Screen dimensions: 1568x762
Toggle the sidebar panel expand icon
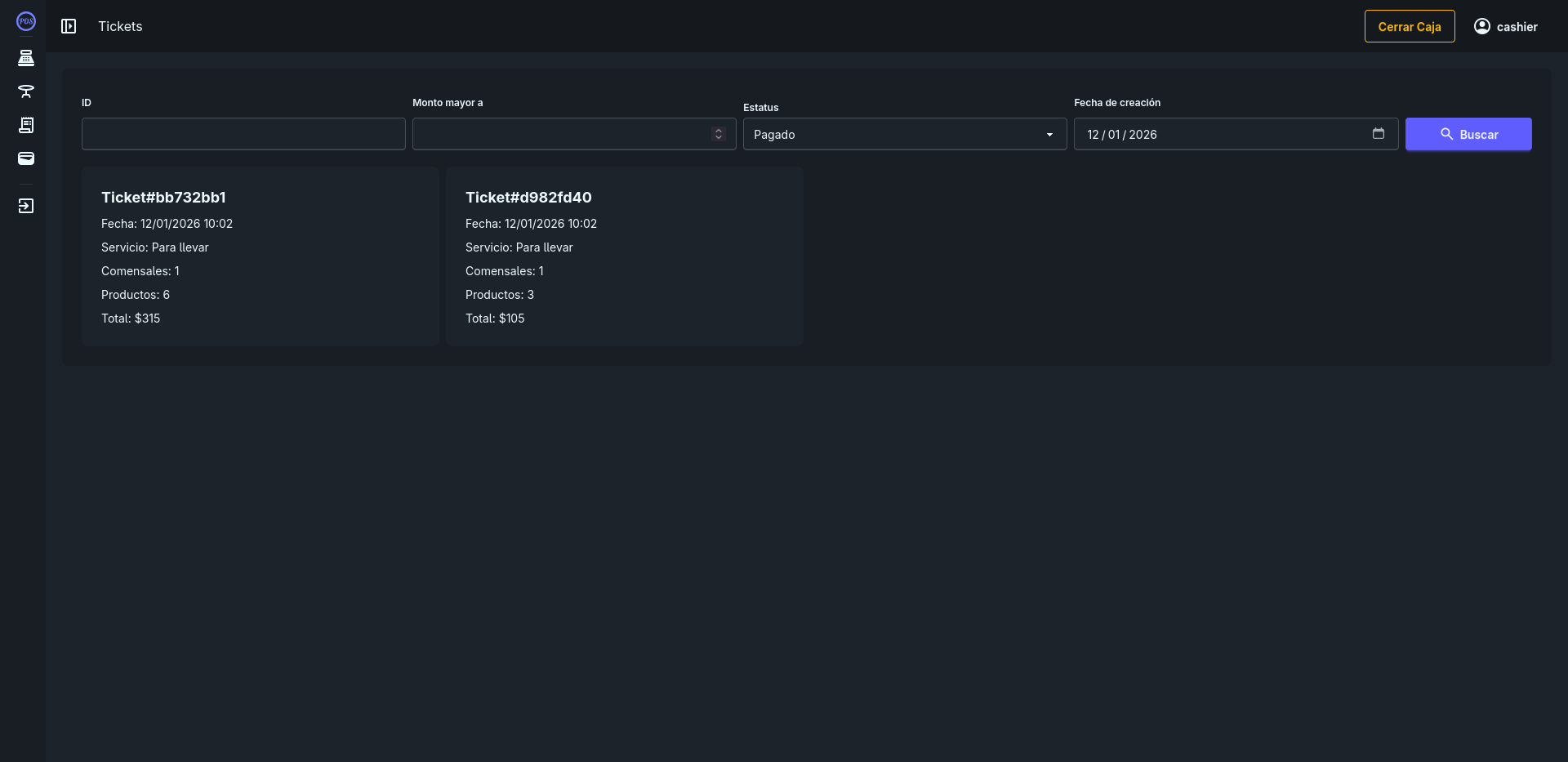[69, 26]
